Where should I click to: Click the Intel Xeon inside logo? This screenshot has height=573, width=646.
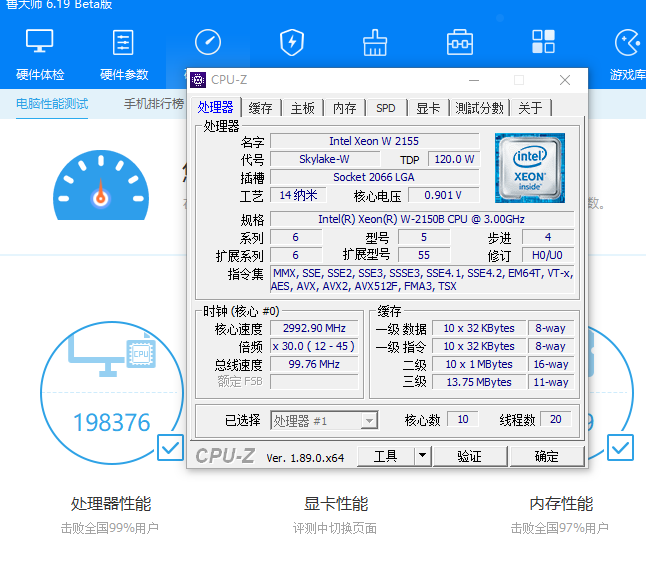530,168
